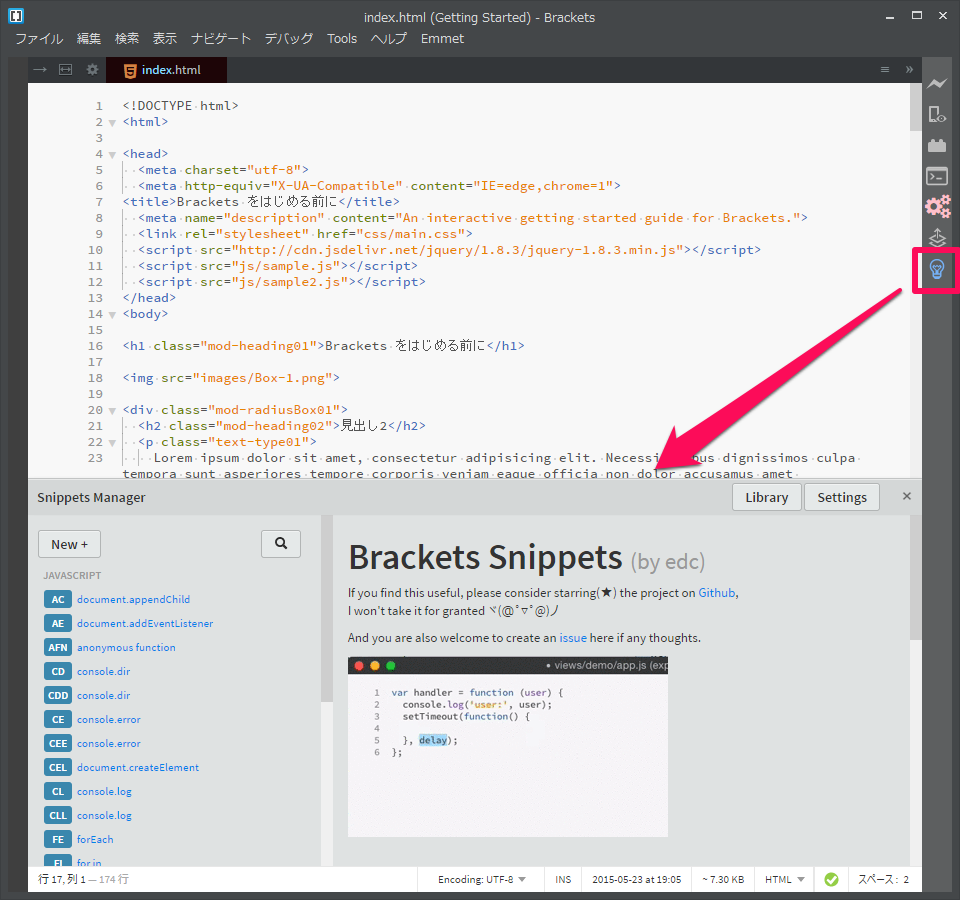960x900 pixels.
Task: Select the FE snippet badge
Action: coord(58,839)
